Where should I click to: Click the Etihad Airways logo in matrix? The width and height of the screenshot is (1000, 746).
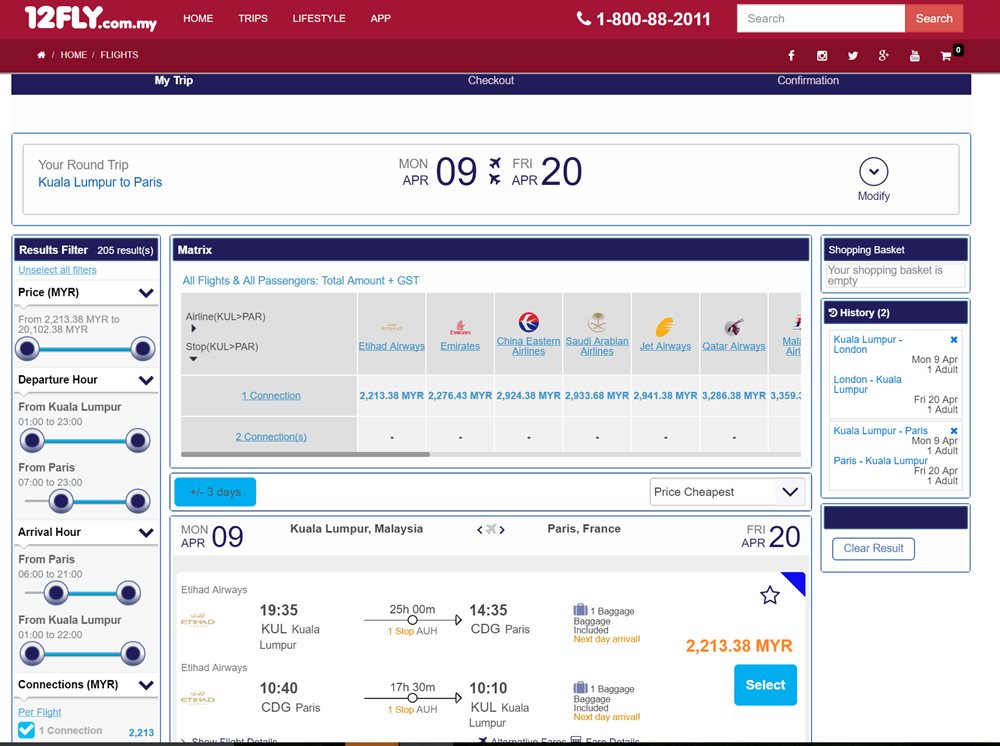[392, 328]
